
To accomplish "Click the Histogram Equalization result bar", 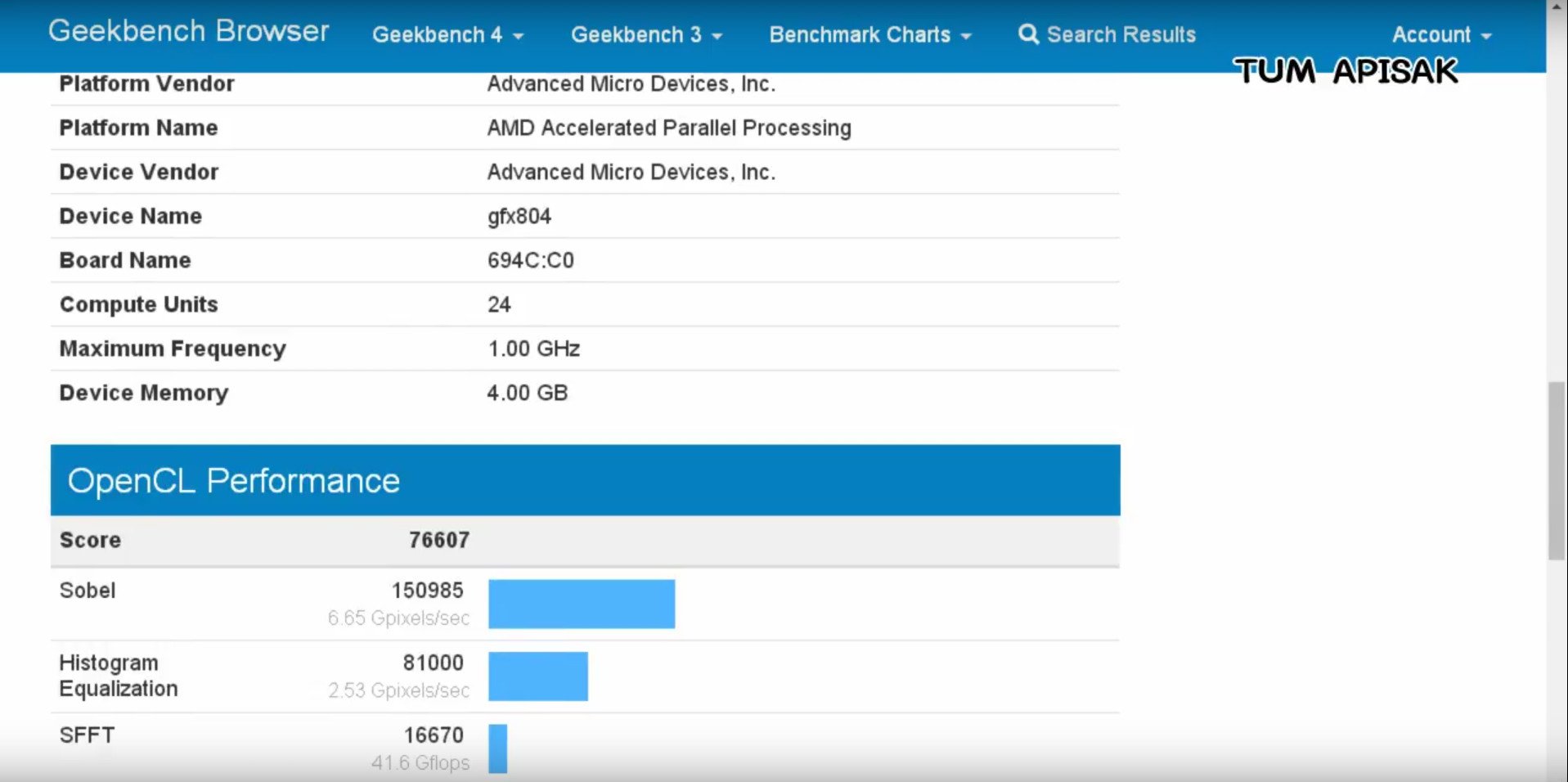I will coord(538,676).
